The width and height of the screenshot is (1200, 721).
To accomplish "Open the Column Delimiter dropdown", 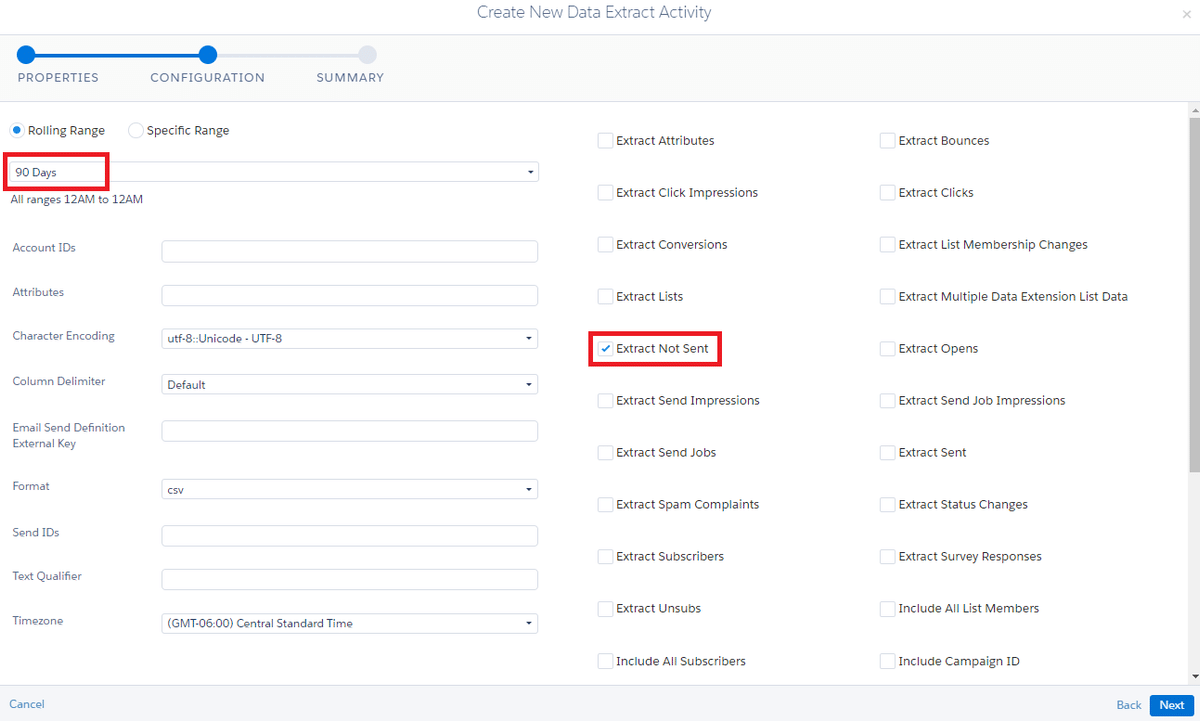I will (349, 385).
